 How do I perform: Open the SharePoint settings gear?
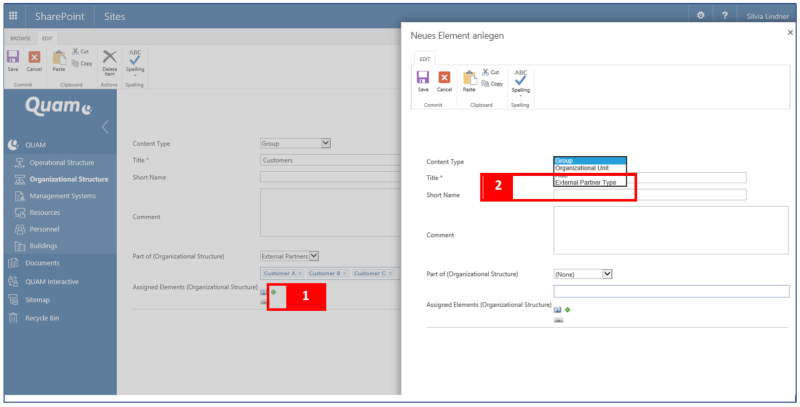point(700,16)
